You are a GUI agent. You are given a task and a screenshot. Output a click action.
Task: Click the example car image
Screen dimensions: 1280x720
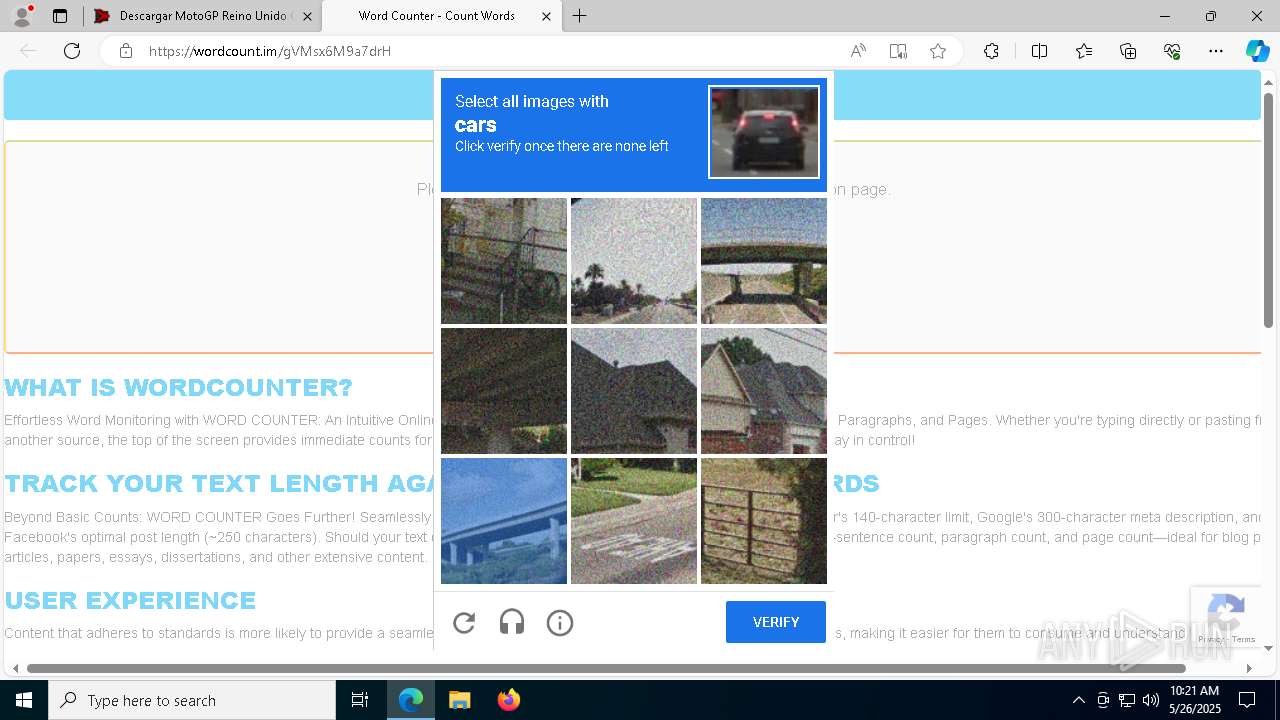764,132
